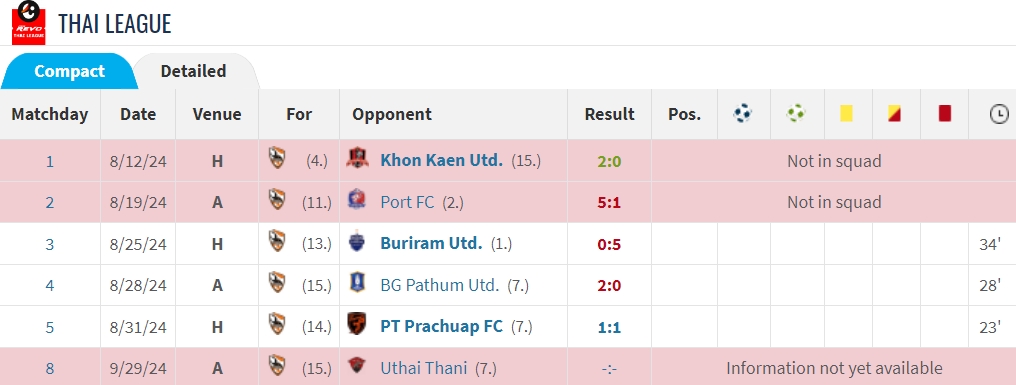Open the 0:5 match result link
Image resolution: width=1016 pixels, height=385 pixels.
608,244
